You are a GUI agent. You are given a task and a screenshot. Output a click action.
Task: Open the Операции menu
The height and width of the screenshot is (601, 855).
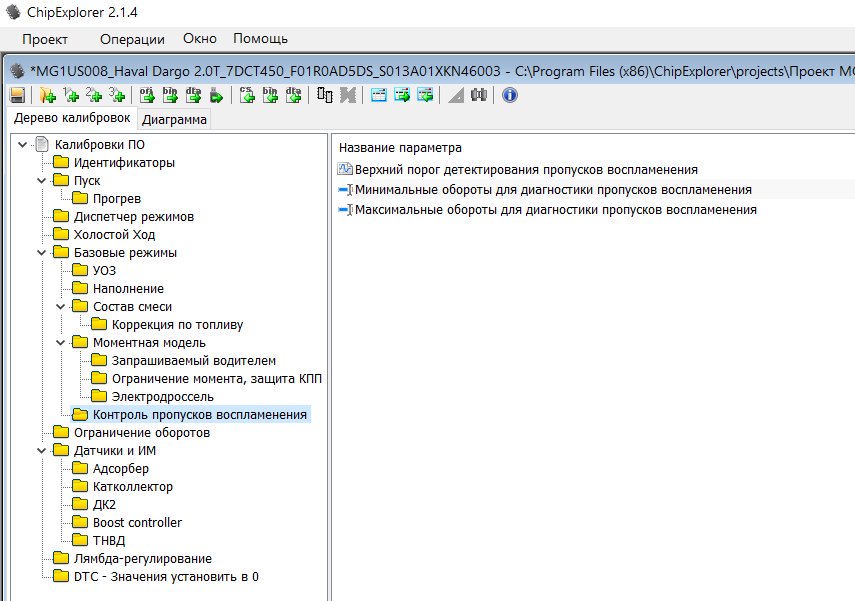[132, 39]
